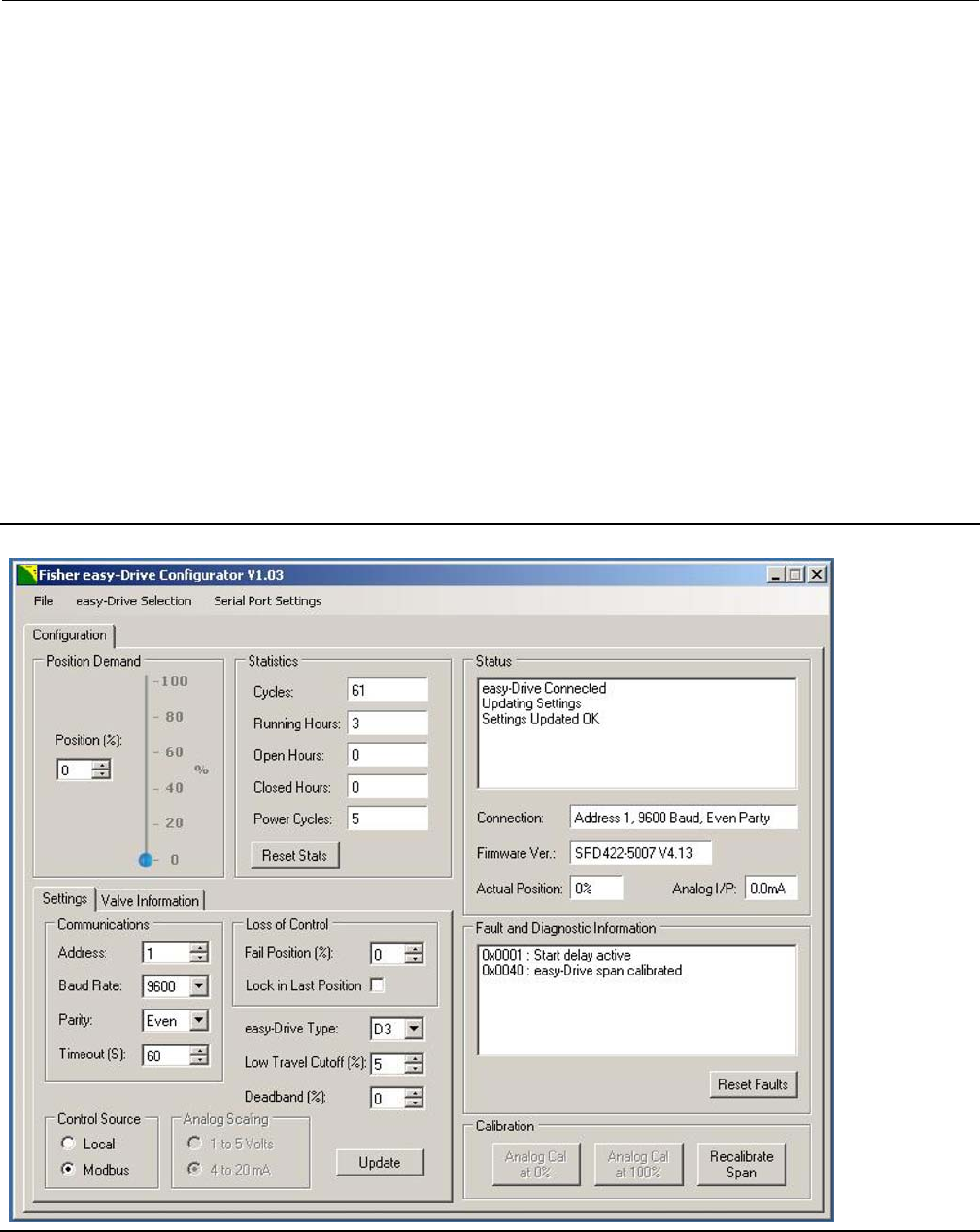Screen dimensions: 980x1232
Task: Minimize the Configurator window
Action: coord(775,575)
